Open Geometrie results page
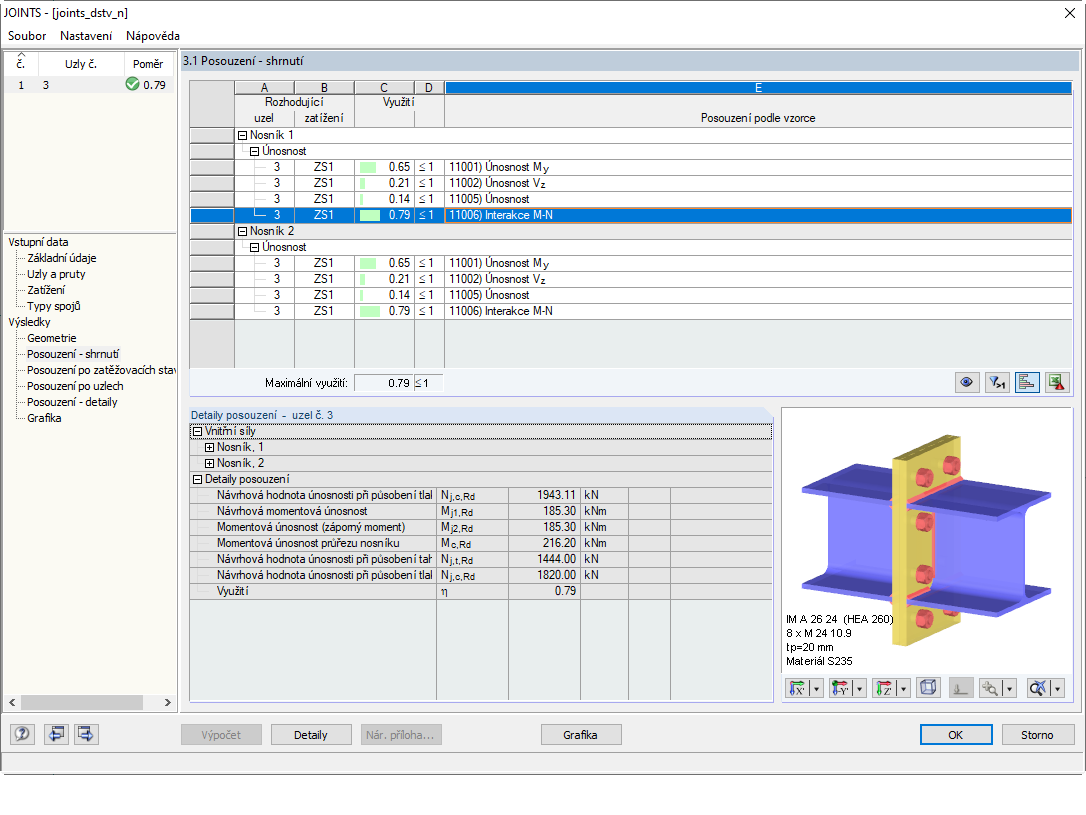Viewport: 1086px width, 815px height. 51,338
